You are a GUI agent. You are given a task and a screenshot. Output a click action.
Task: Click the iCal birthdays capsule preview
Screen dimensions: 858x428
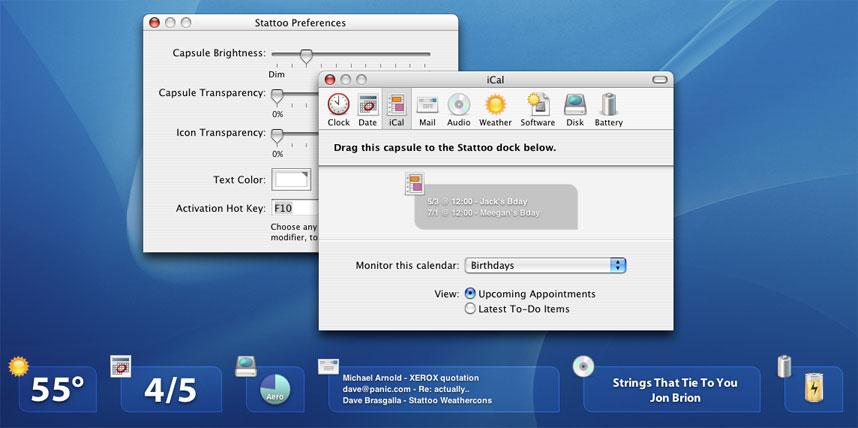pyautogui.click(x=495, y=206)
